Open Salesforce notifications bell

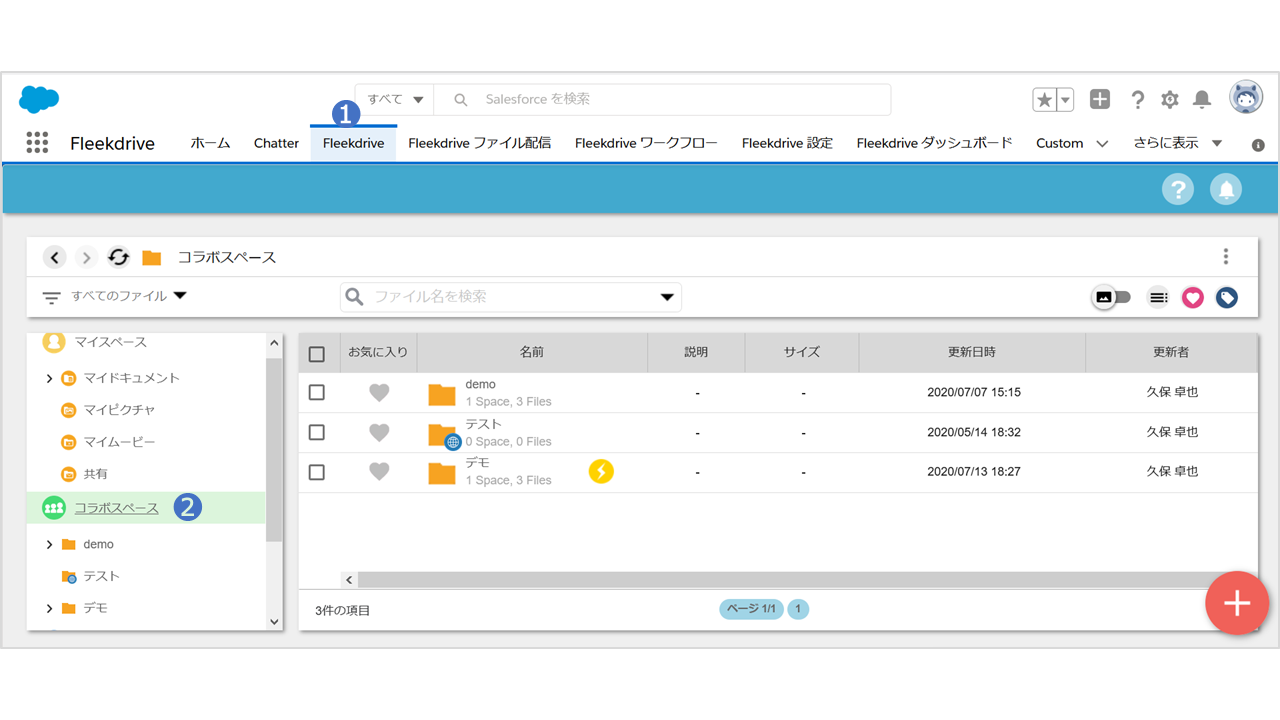pyautogui.click(x=1203, y=99)
